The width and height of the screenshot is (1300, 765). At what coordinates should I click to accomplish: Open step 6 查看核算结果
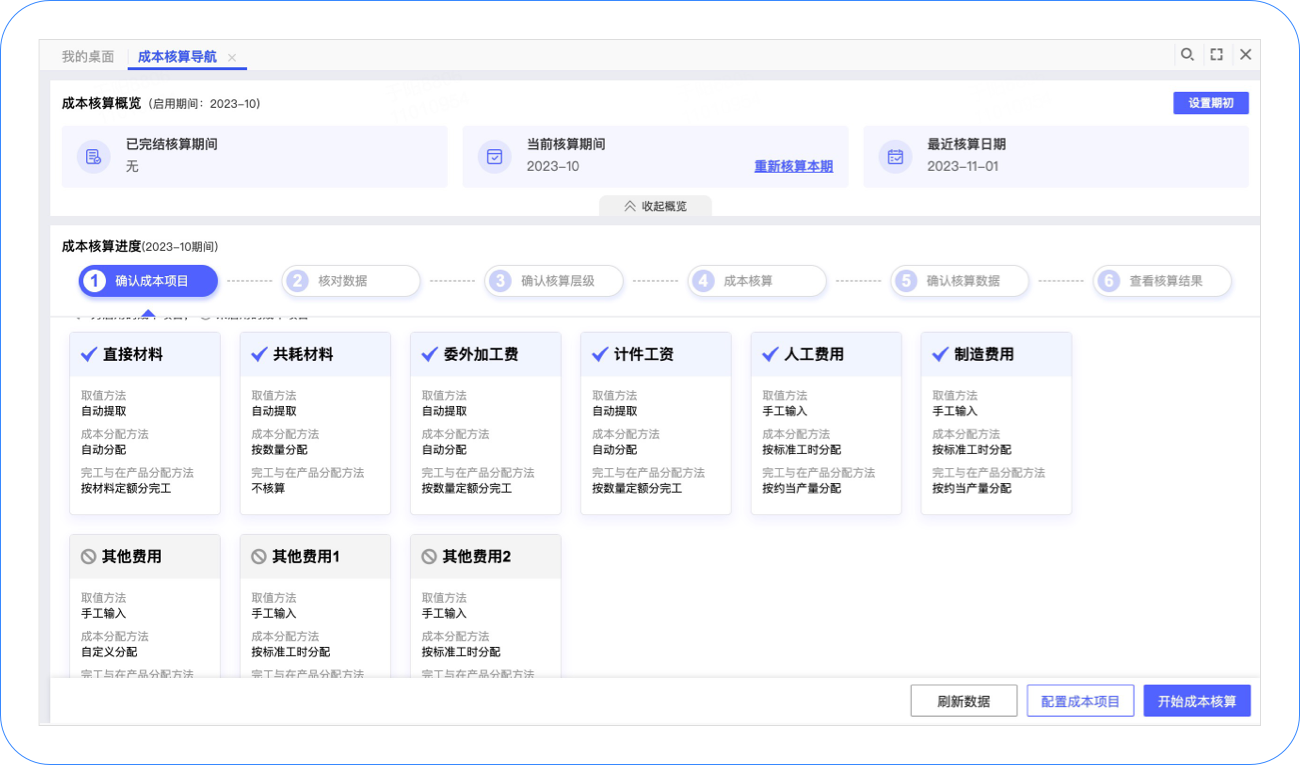(1162, 281)
